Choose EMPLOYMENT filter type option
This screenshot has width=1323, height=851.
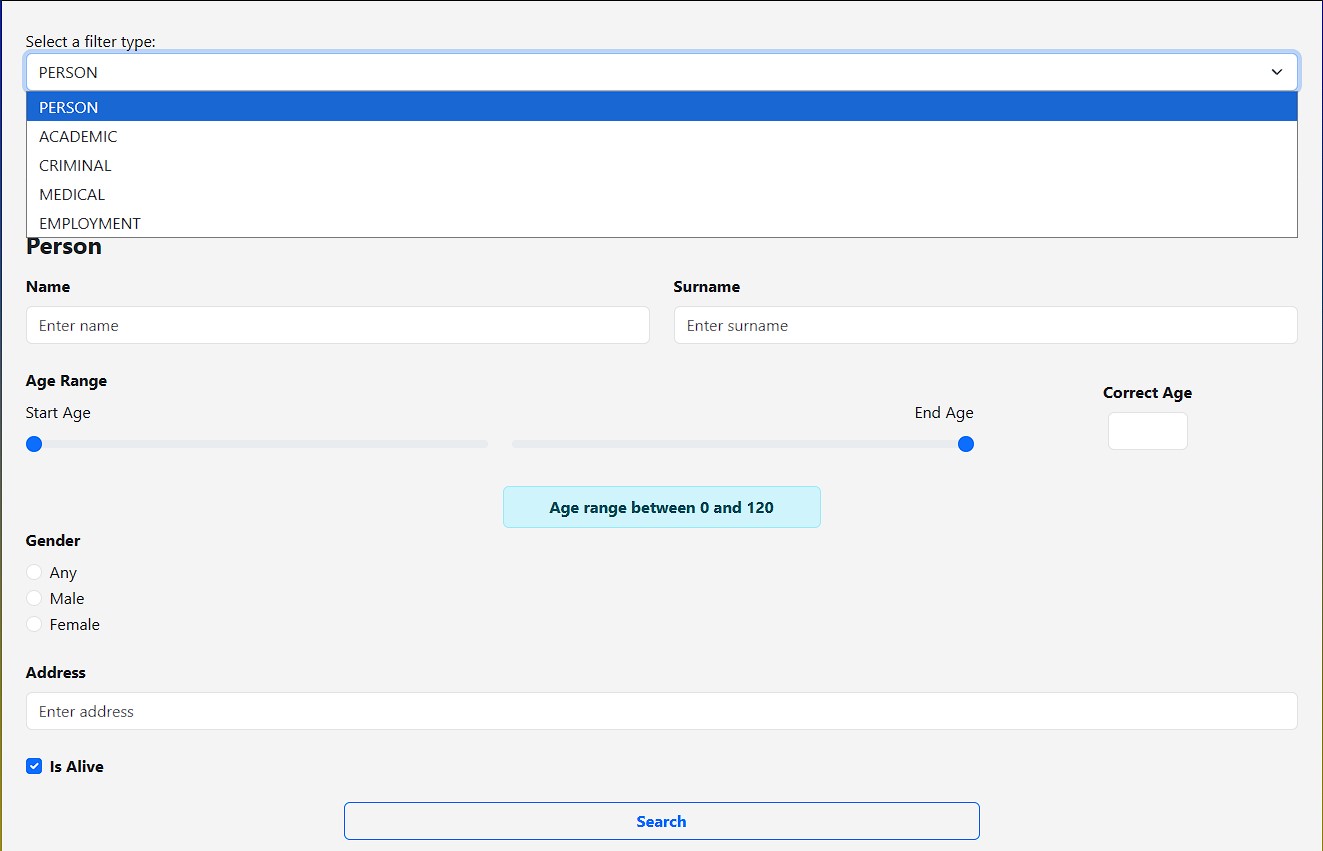(x=90, y=223)
